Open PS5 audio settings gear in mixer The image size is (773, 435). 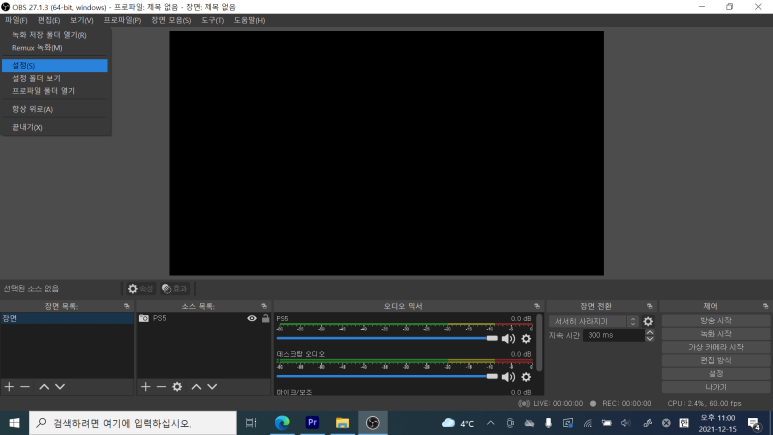coord(526,339)
